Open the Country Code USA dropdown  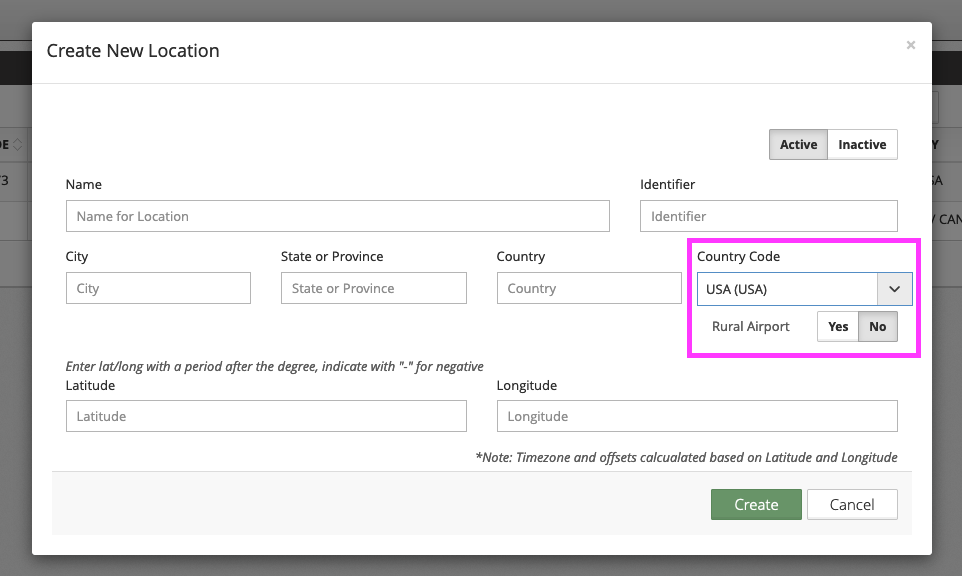tap(804, 289)
